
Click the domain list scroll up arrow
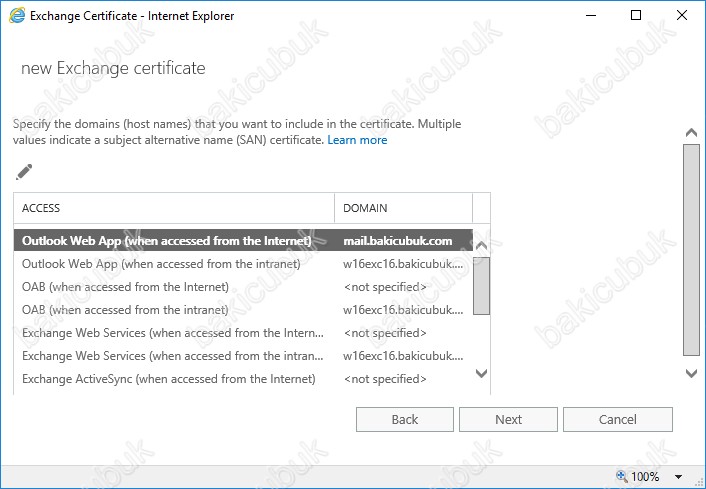tap(481, 245)
